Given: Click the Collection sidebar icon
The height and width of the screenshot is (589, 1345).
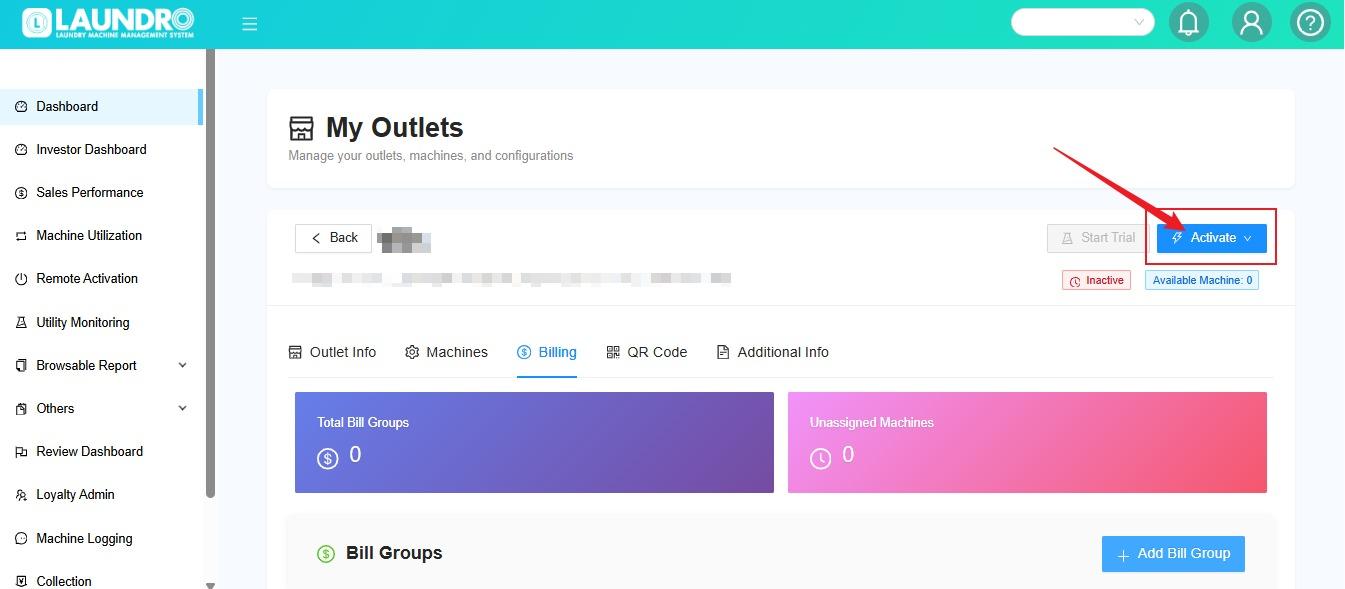Looking at the screenshot, I should pyautogui.click(x=21, y=581).
